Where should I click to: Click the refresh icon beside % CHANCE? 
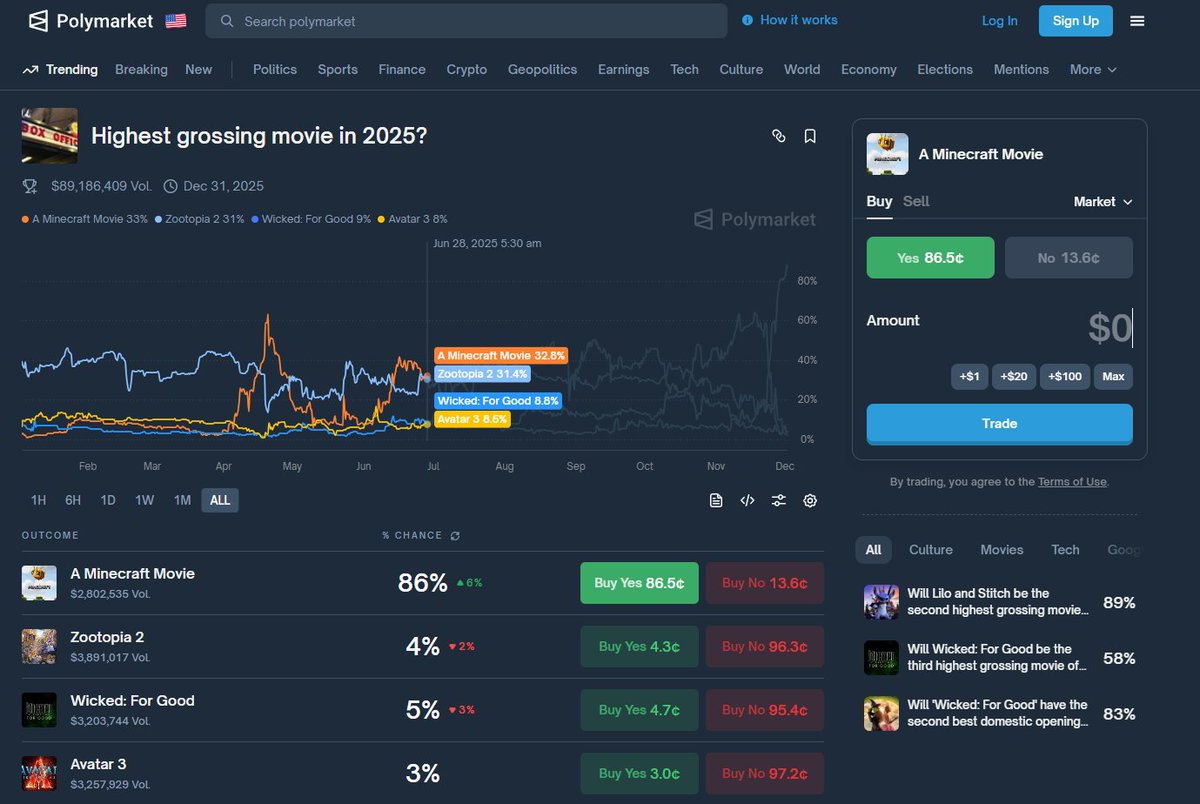click(x=455, y=536)
